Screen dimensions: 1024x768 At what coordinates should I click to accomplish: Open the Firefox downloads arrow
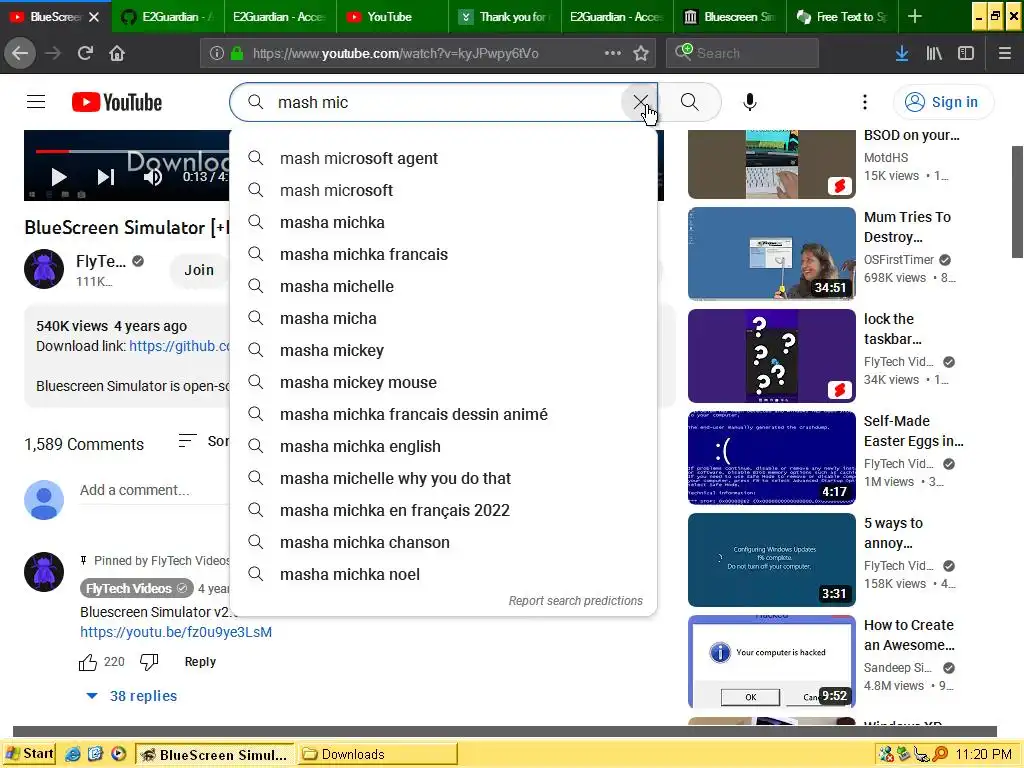(x=902, y=54)
